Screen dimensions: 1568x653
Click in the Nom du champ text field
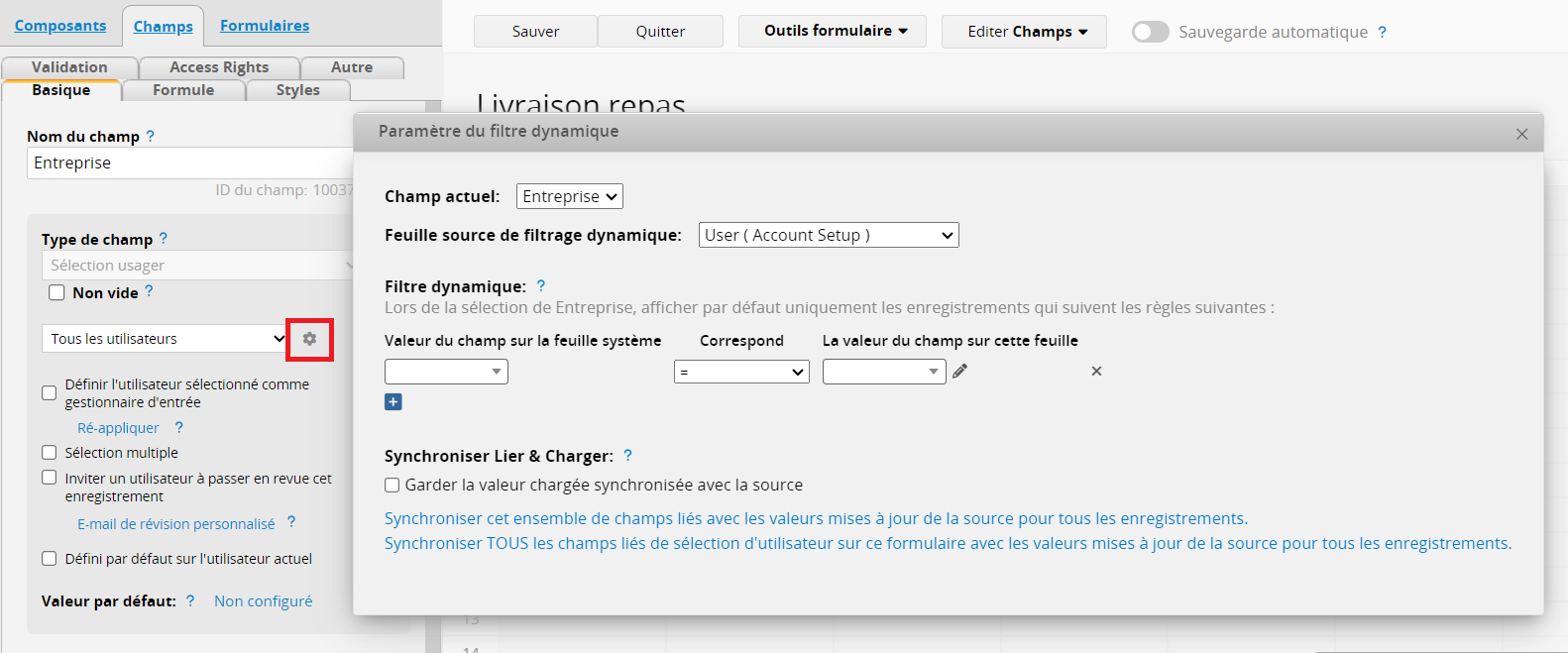point(188,163)
